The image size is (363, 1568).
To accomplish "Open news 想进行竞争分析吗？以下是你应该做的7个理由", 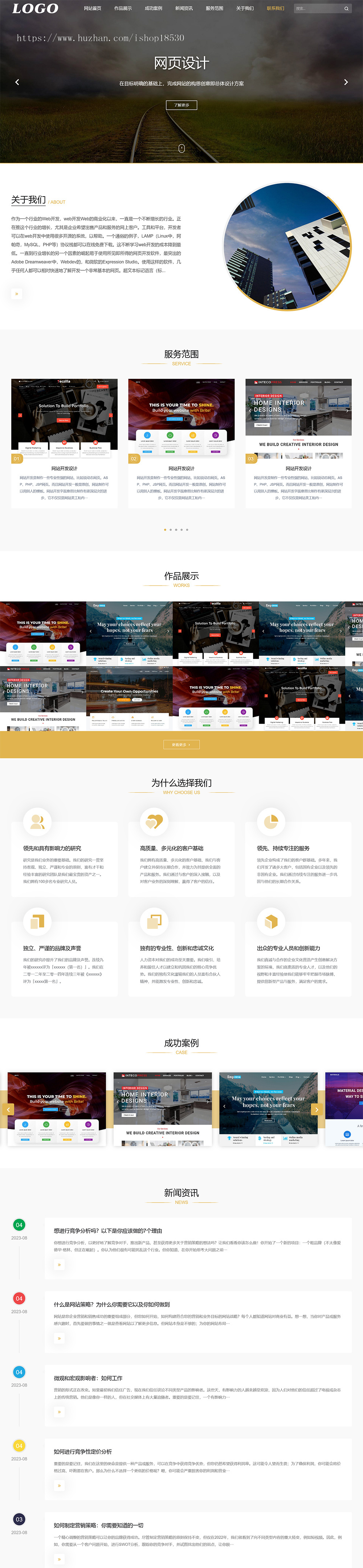I will point(107,1231).
